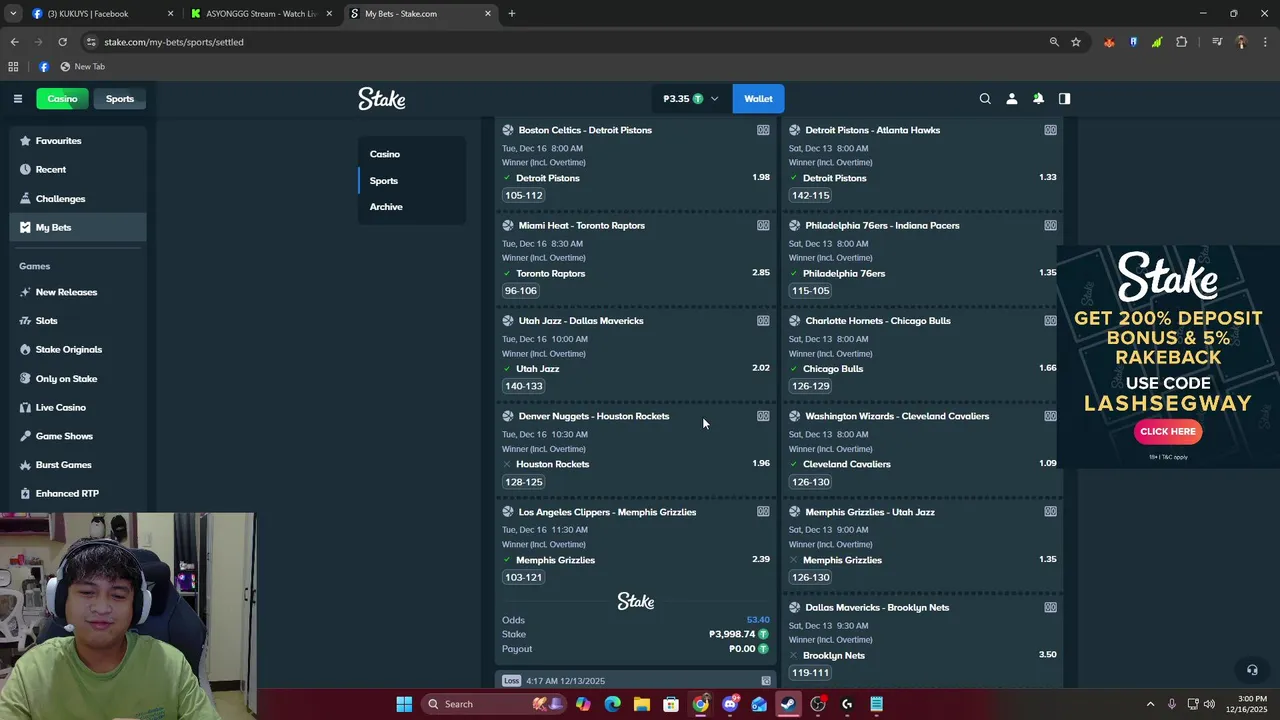Select the Casino bets tab

(x=385, y=154)
